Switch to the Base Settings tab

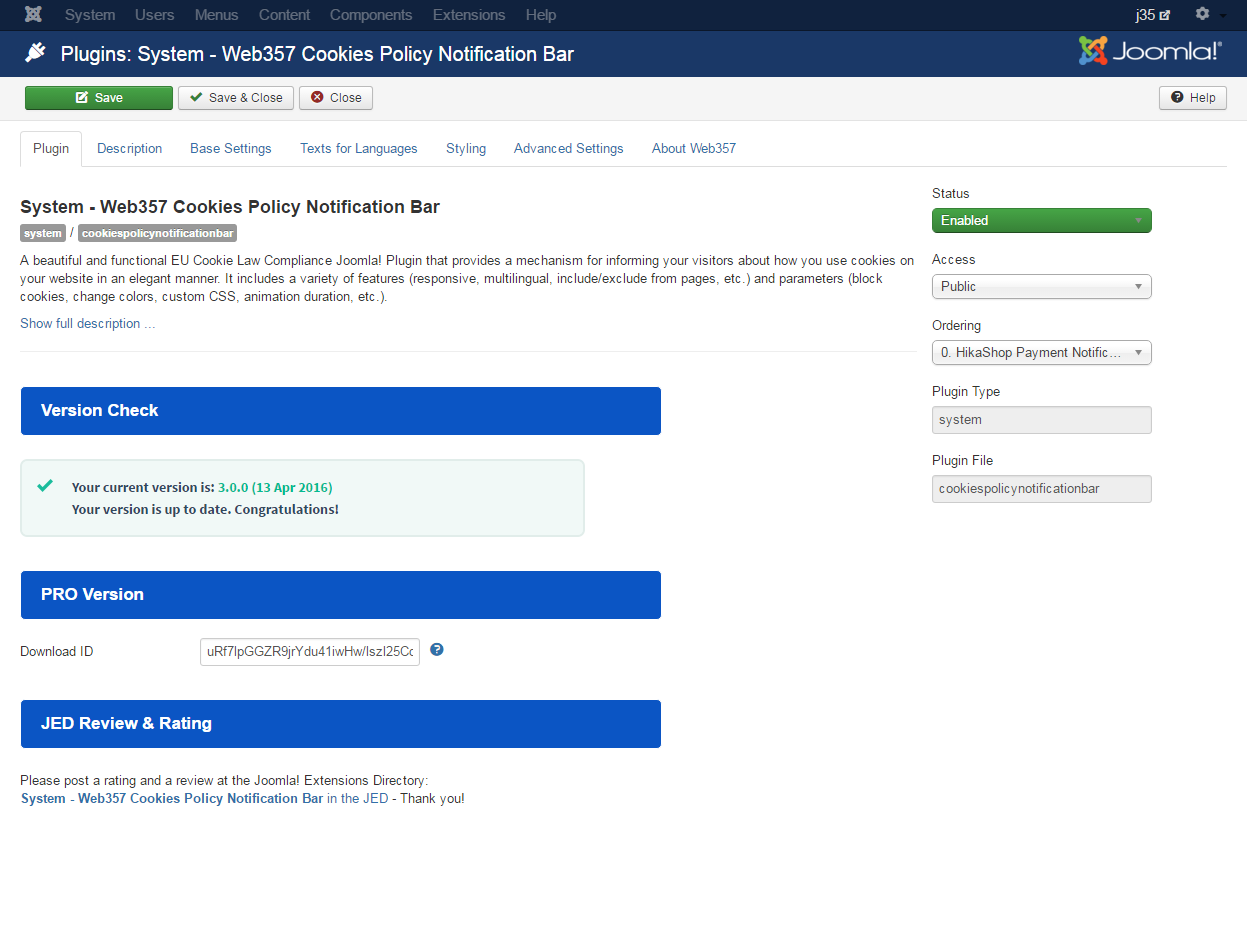point(231,148)
